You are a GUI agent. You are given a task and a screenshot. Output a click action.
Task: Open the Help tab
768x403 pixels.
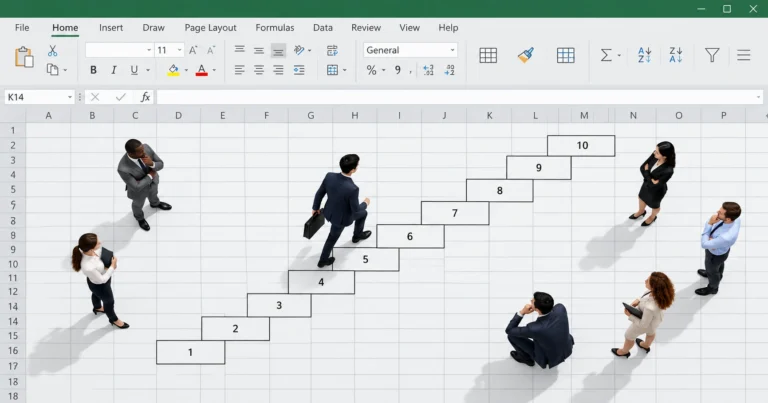click(448, 28)
